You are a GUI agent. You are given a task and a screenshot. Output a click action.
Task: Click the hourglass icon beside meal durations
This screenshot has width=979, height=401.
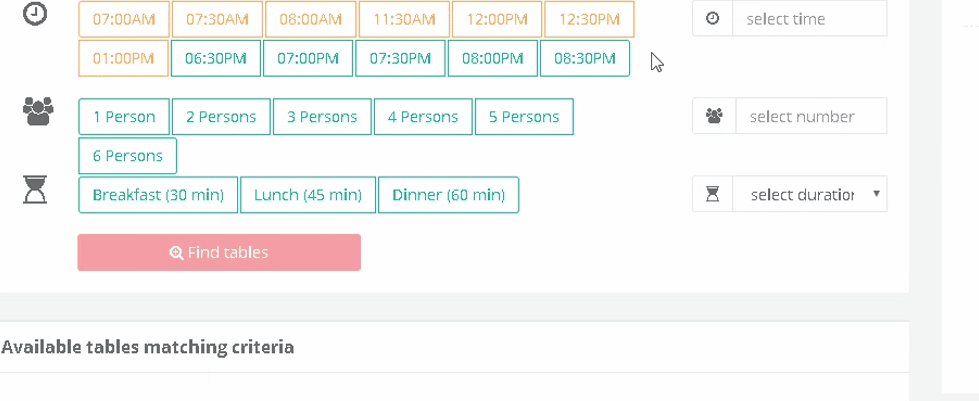click(x=36, y=188)
